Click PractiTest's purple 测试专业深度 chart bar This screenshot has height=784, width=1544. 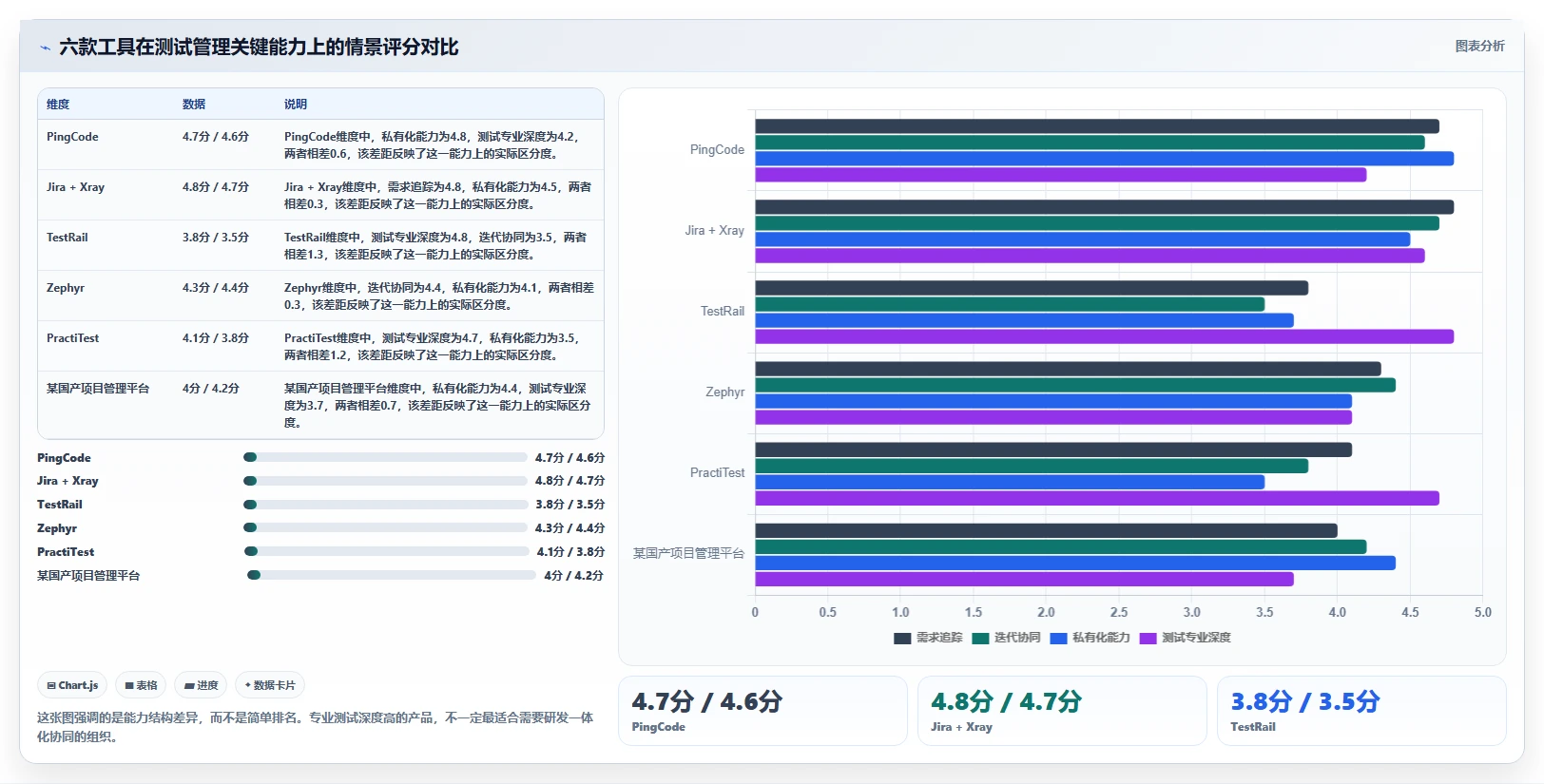coord(1097,498)
